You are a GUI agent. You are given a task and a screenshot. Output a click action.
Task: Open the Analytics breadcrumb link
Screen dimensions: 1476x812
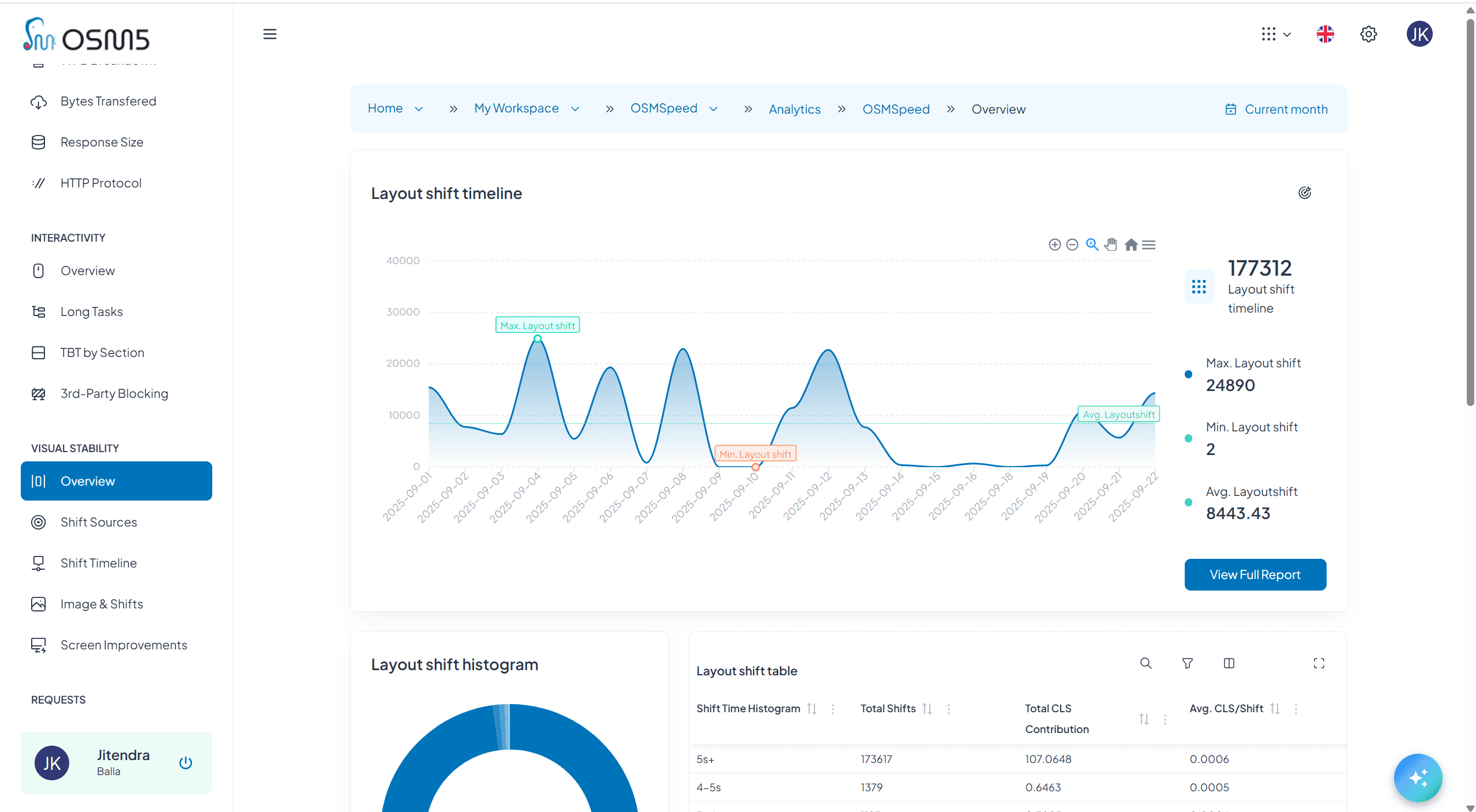[x=794, y=109]
